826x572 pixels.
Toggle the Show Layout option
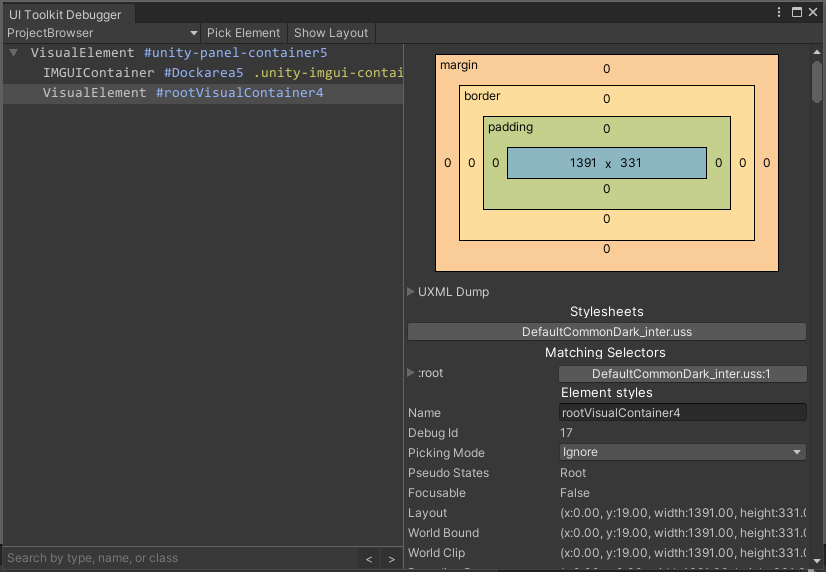click(x=331, y=33)
